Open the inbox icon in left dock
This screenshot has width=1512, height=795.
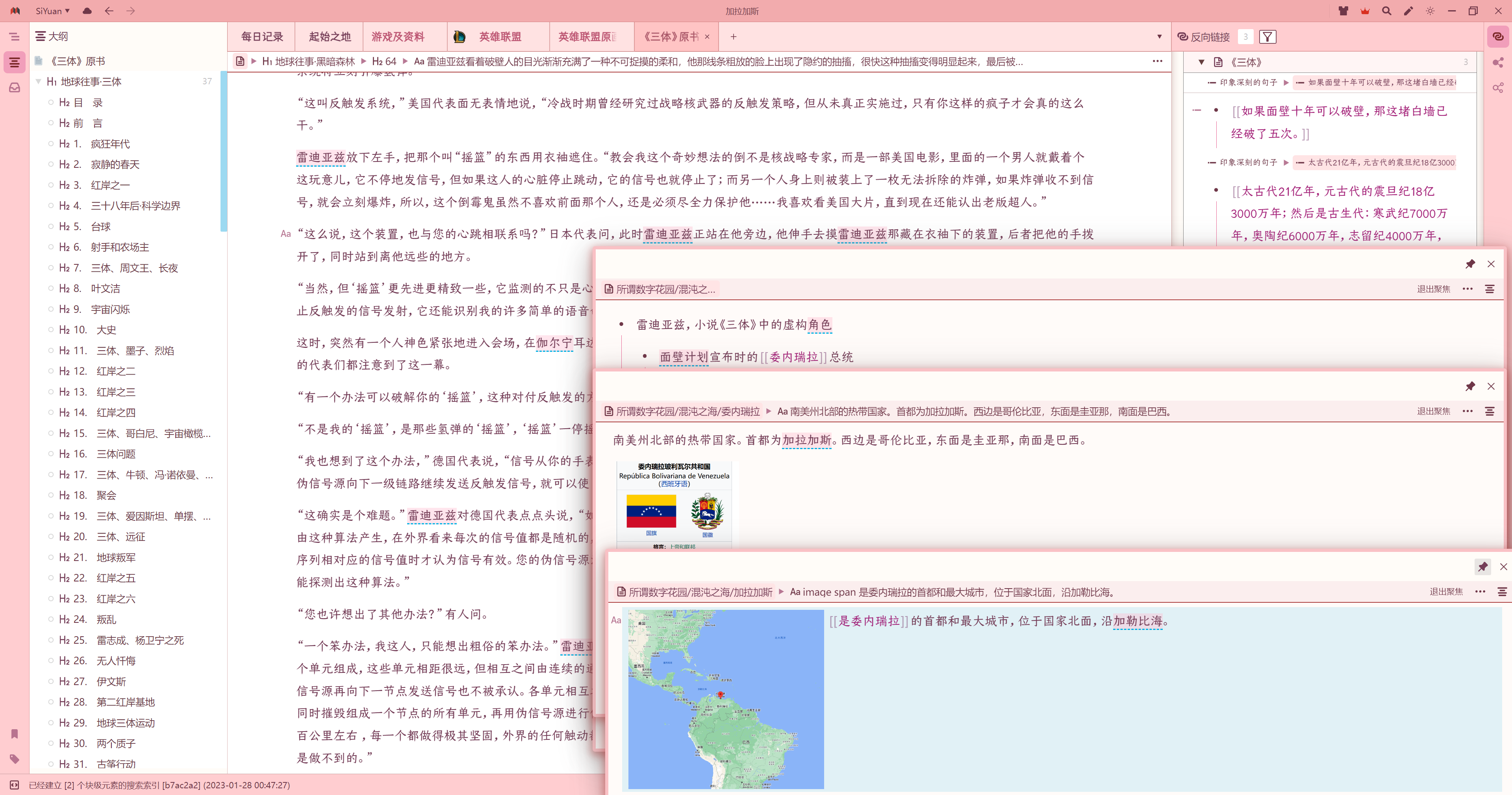point(15,87)
